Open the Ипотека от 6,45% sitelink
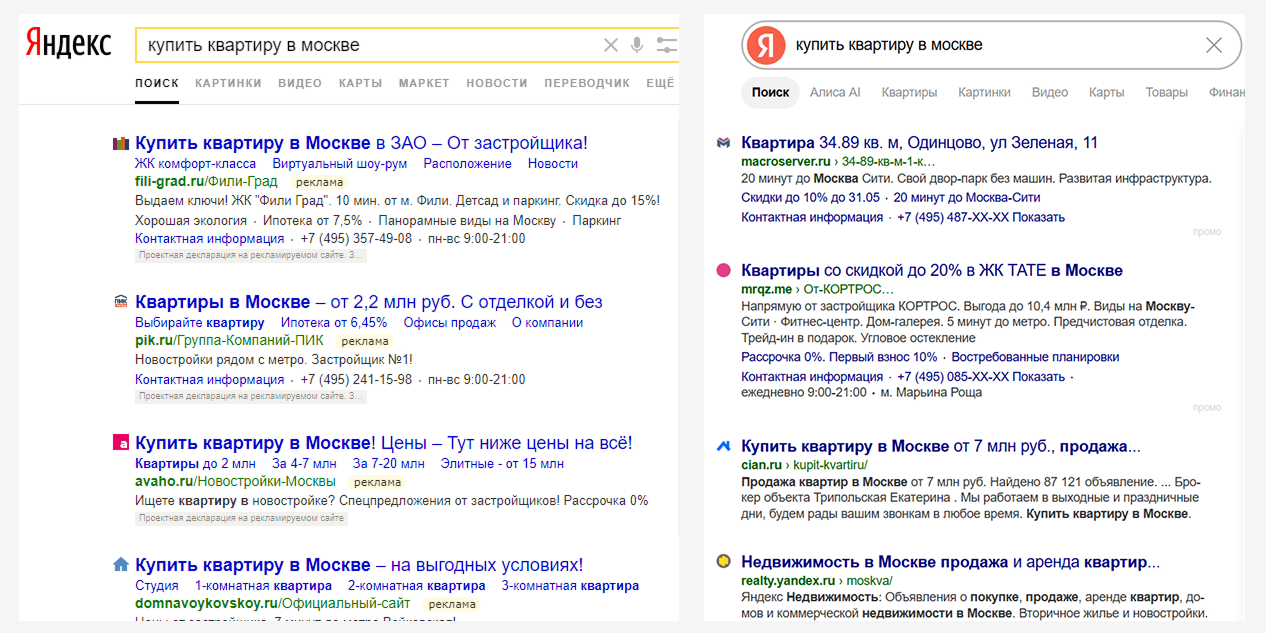 (334, 322)
